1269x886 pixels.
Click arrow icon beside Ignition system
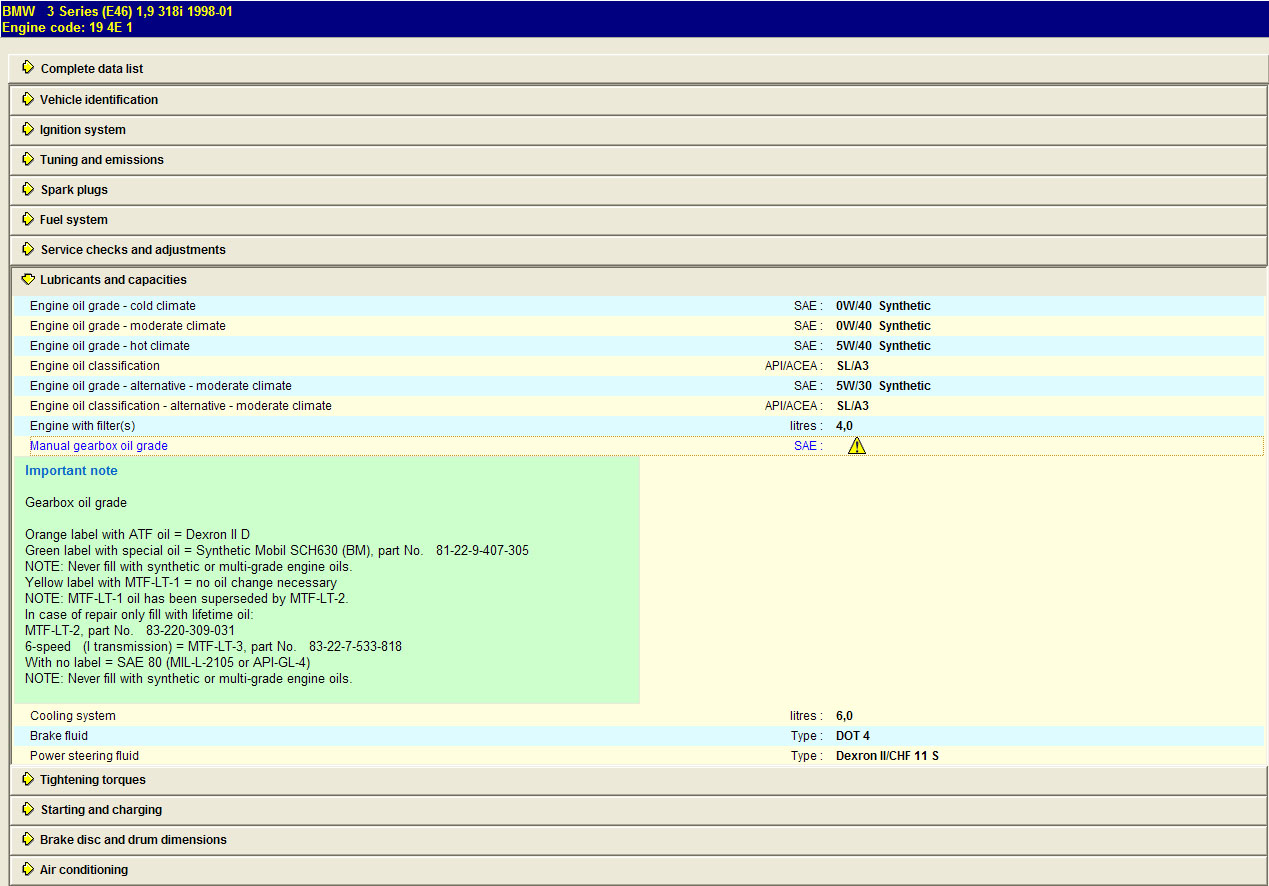tap(28, 129)
